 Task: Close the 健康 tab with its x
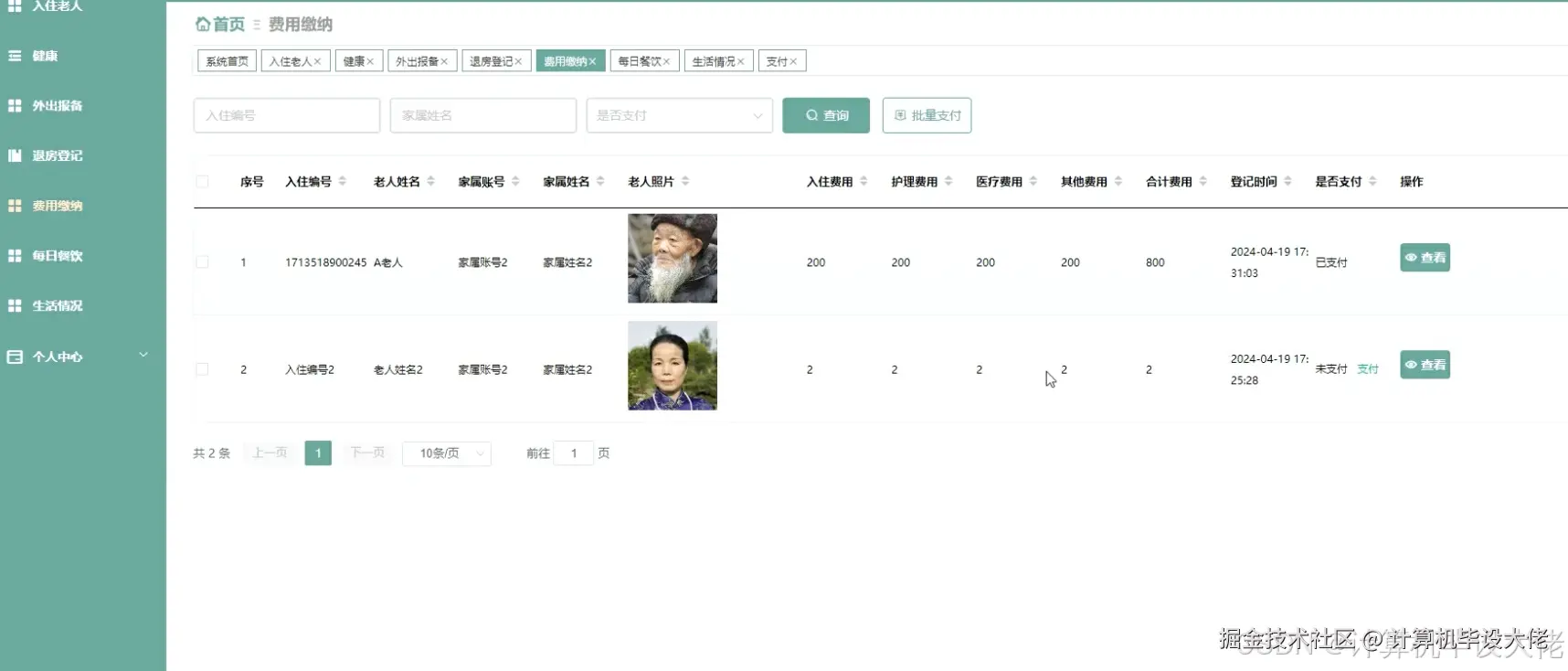click(370, 61)
